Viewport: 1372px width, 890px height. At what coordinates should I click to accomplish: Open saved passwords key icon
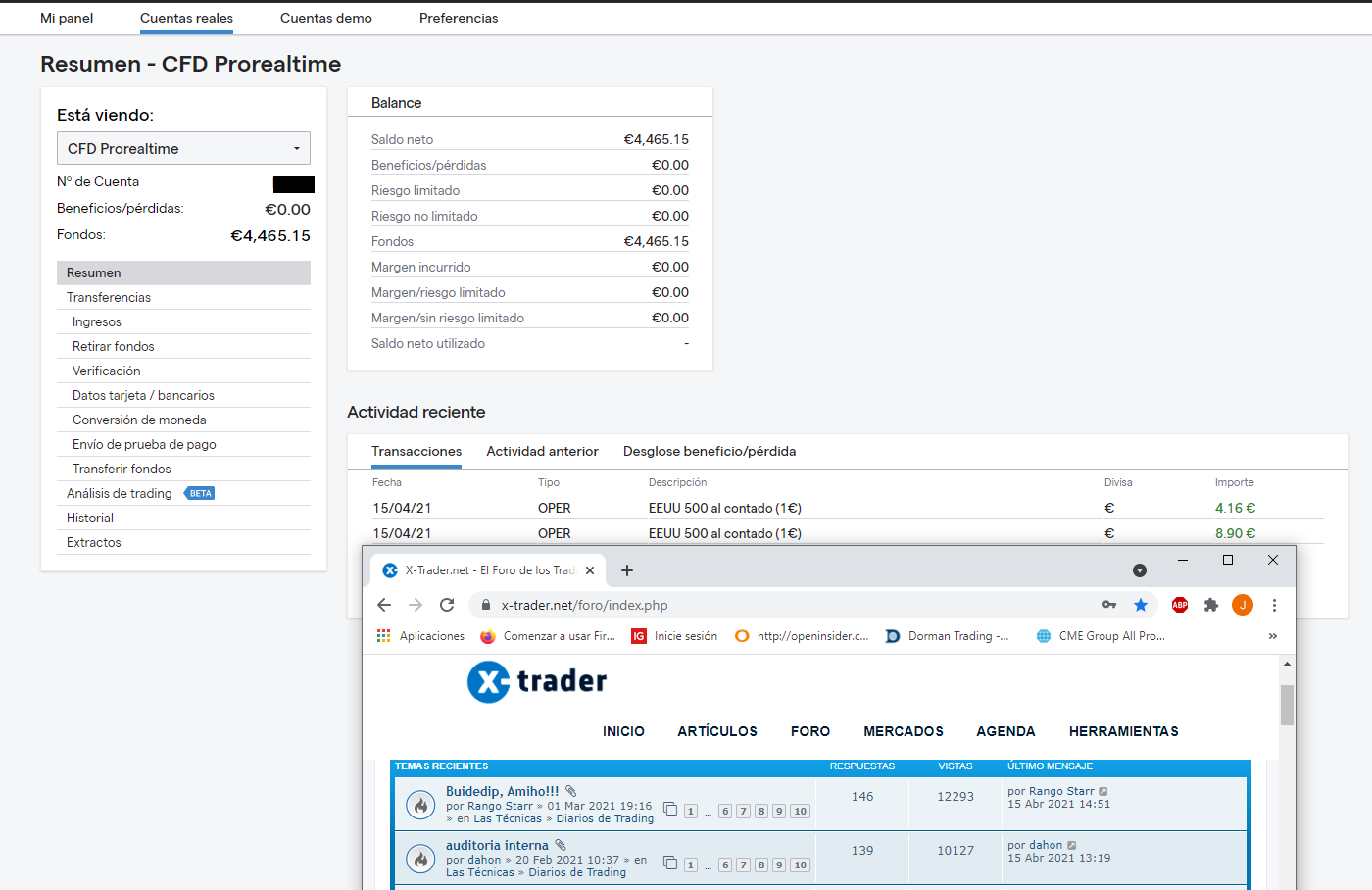tap(1109, 605)
